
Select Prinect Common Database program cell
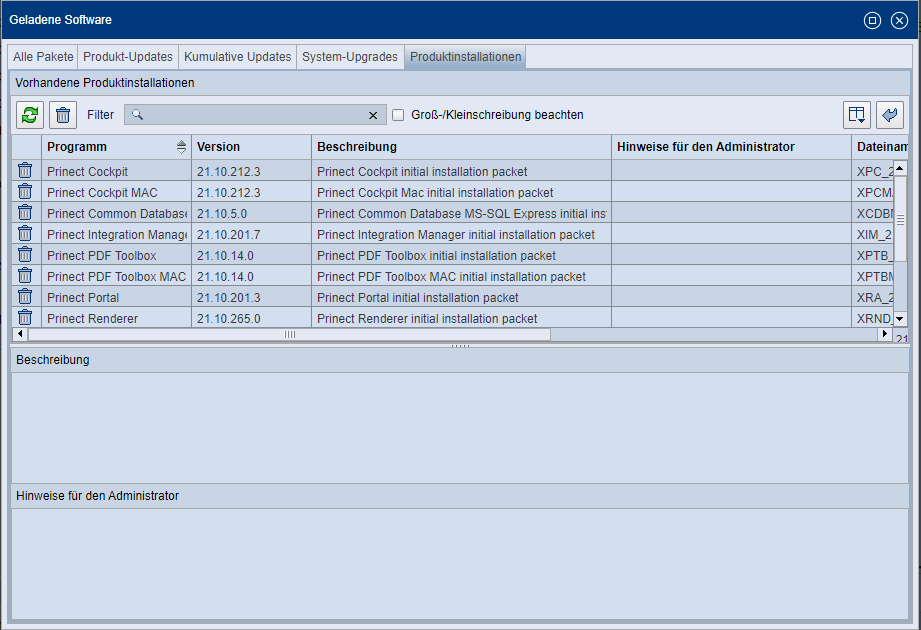(116, 214)
